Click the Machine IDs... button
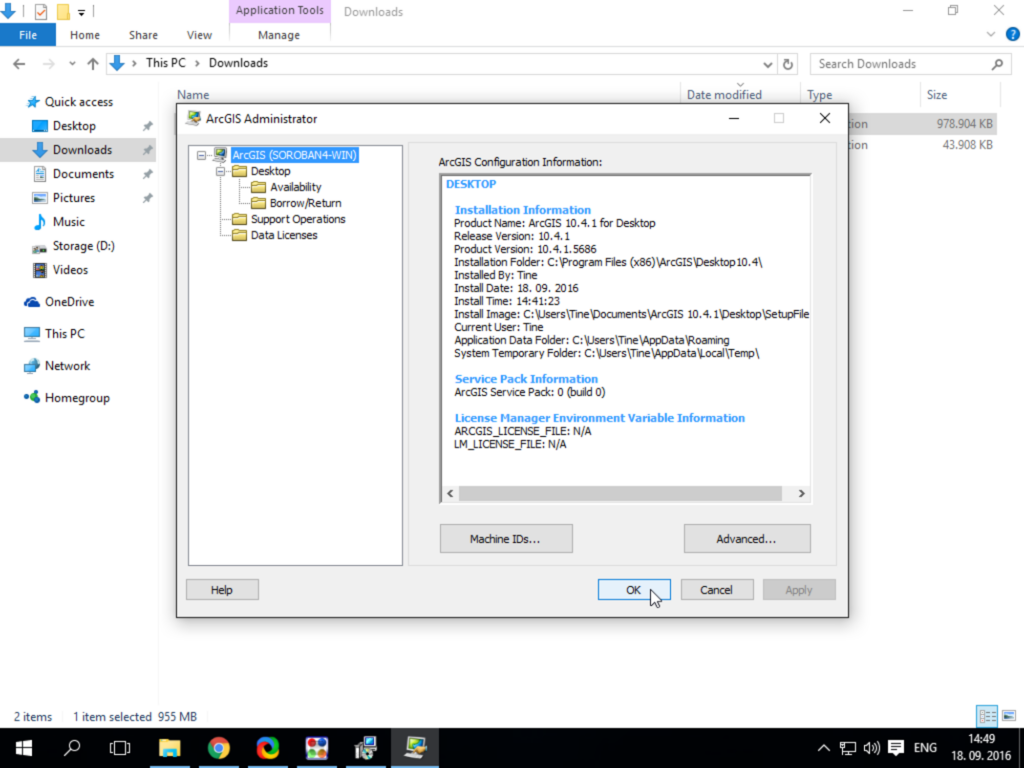Viewport: 1024px width, 768px height. (506, 539)
